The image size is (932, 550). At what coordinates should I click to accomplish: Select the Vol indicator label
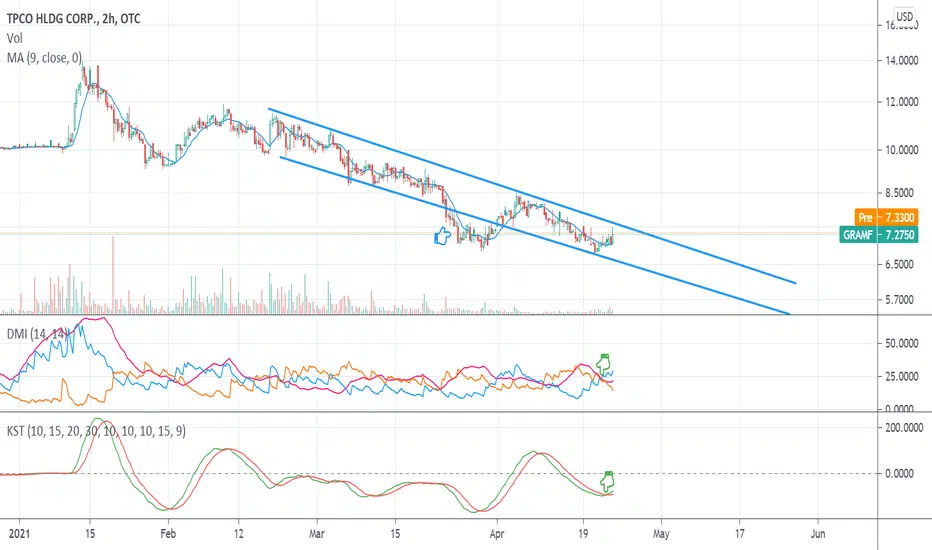click(x=14, y=39)
